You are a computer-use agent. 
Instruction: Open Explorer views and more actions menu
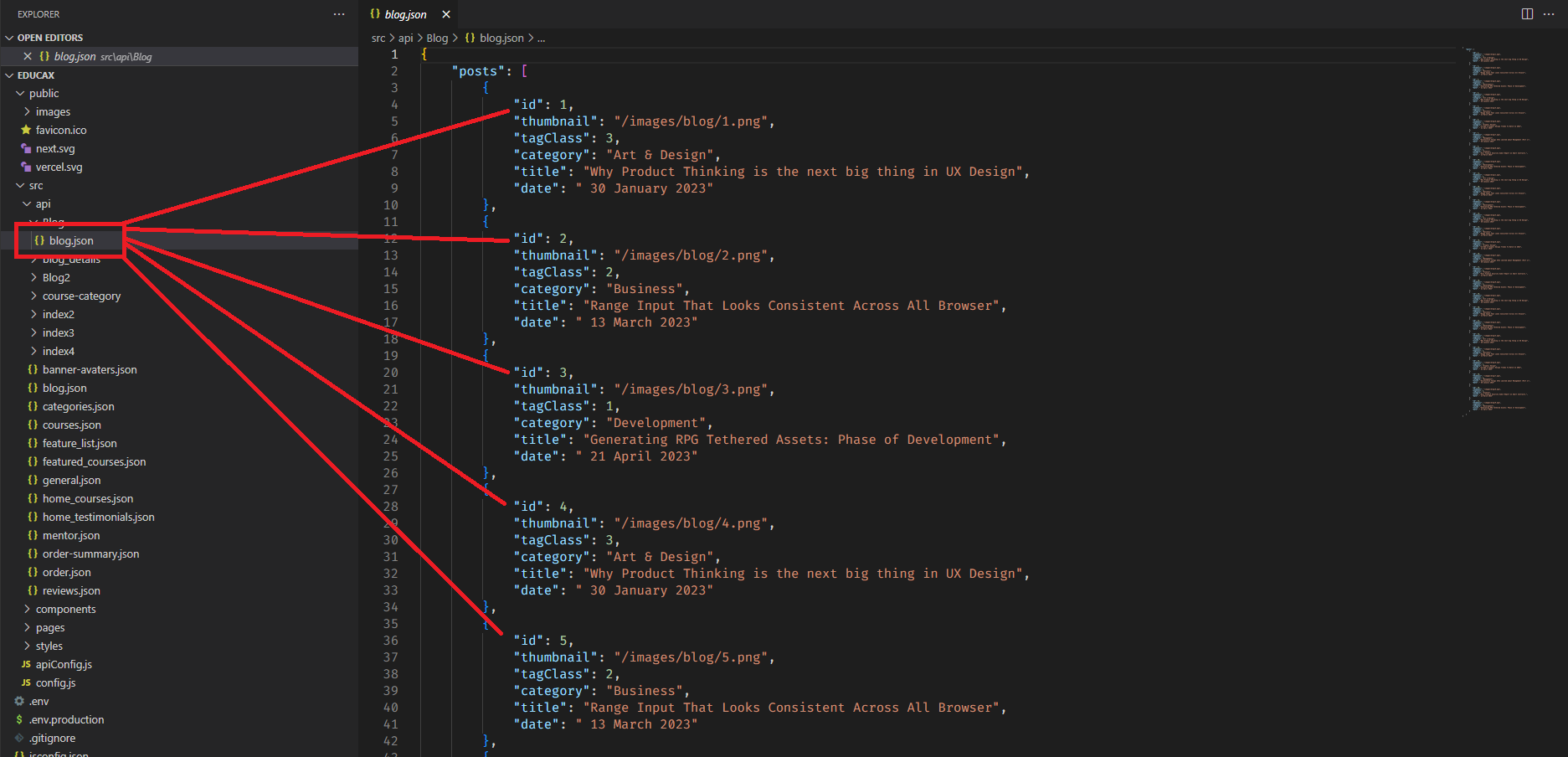point(339,14)
